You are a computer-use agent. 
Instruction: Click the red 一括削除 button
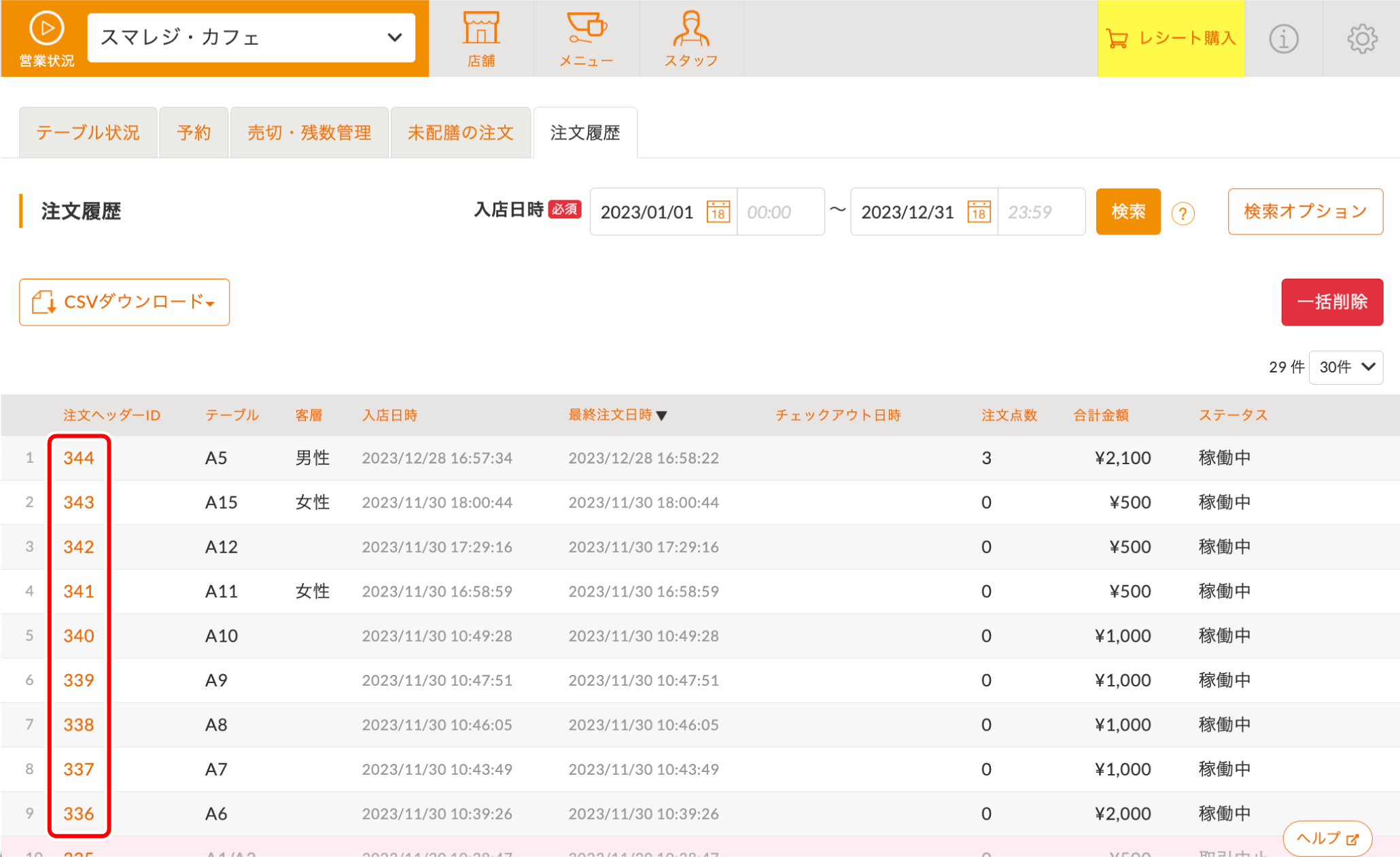pyautogui.click(x=1332, y=302)
